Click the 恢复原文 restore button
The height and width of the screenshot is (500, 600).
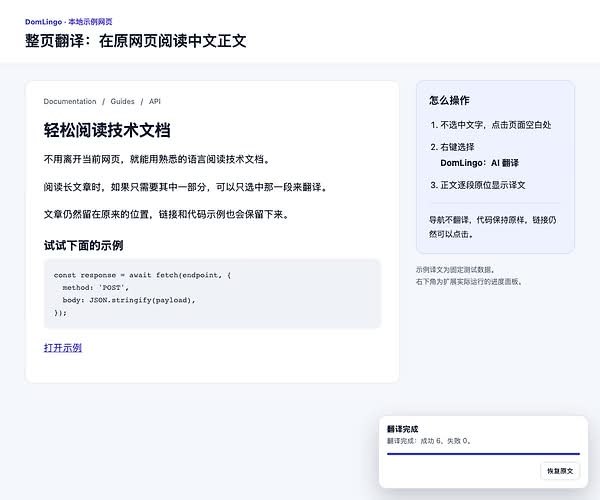[x=560, y=471]
